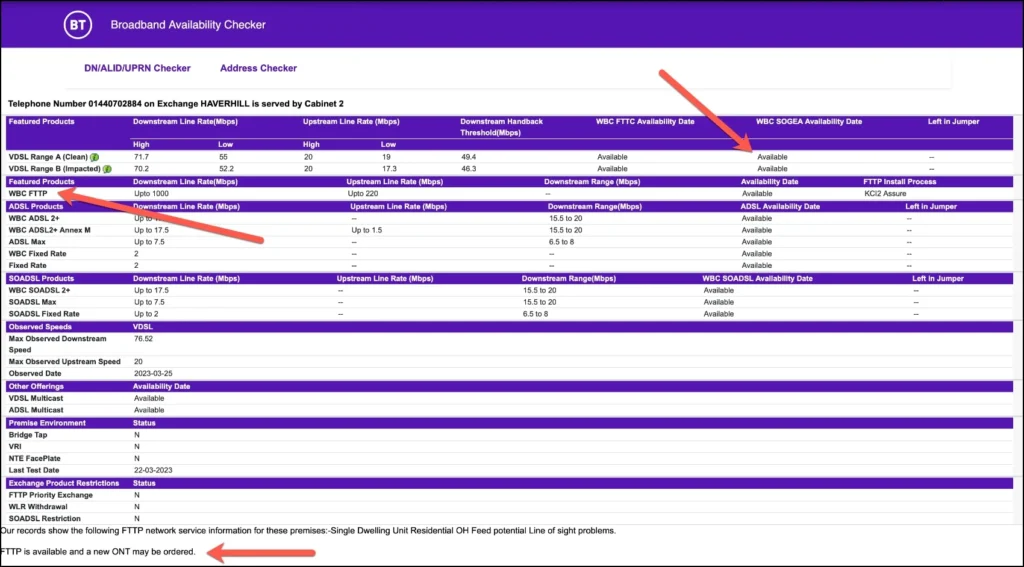Select the 46.3 handback threshold value

(469, 169)
